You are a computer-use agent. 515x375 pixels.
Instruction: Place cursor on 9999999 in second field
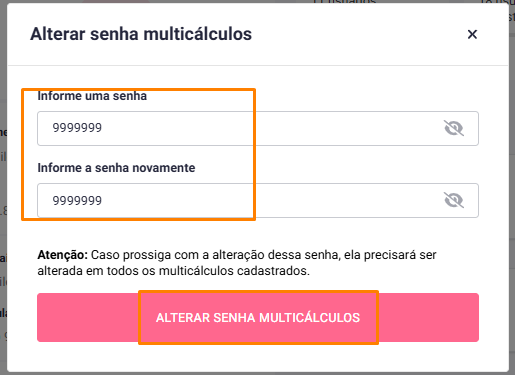point(77,200)
